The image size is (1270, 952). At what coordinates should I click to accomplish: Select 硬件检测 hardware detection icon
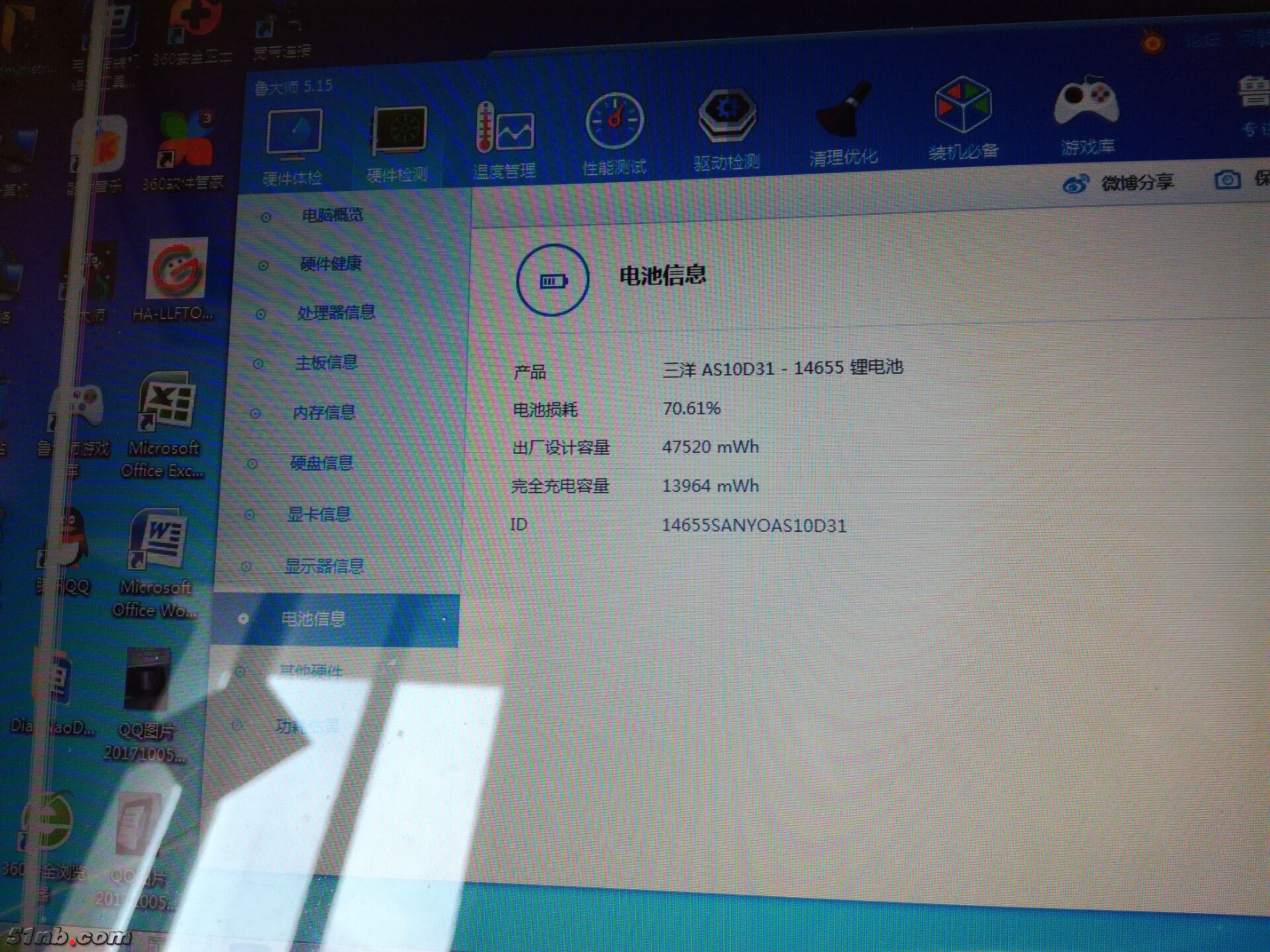click(x=399, y=132)
